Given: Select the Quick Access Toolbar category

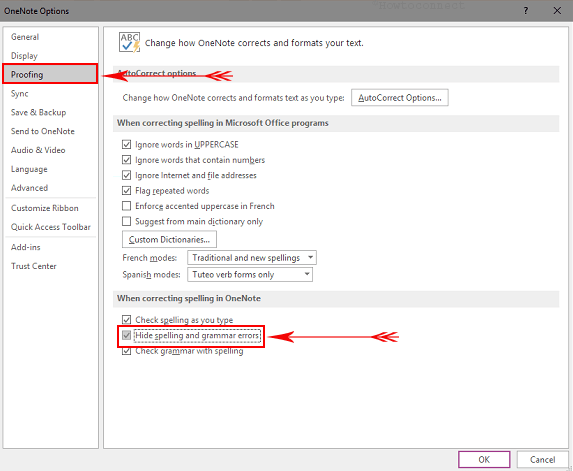Looking at the screenshot, I should tap(50, 227).
